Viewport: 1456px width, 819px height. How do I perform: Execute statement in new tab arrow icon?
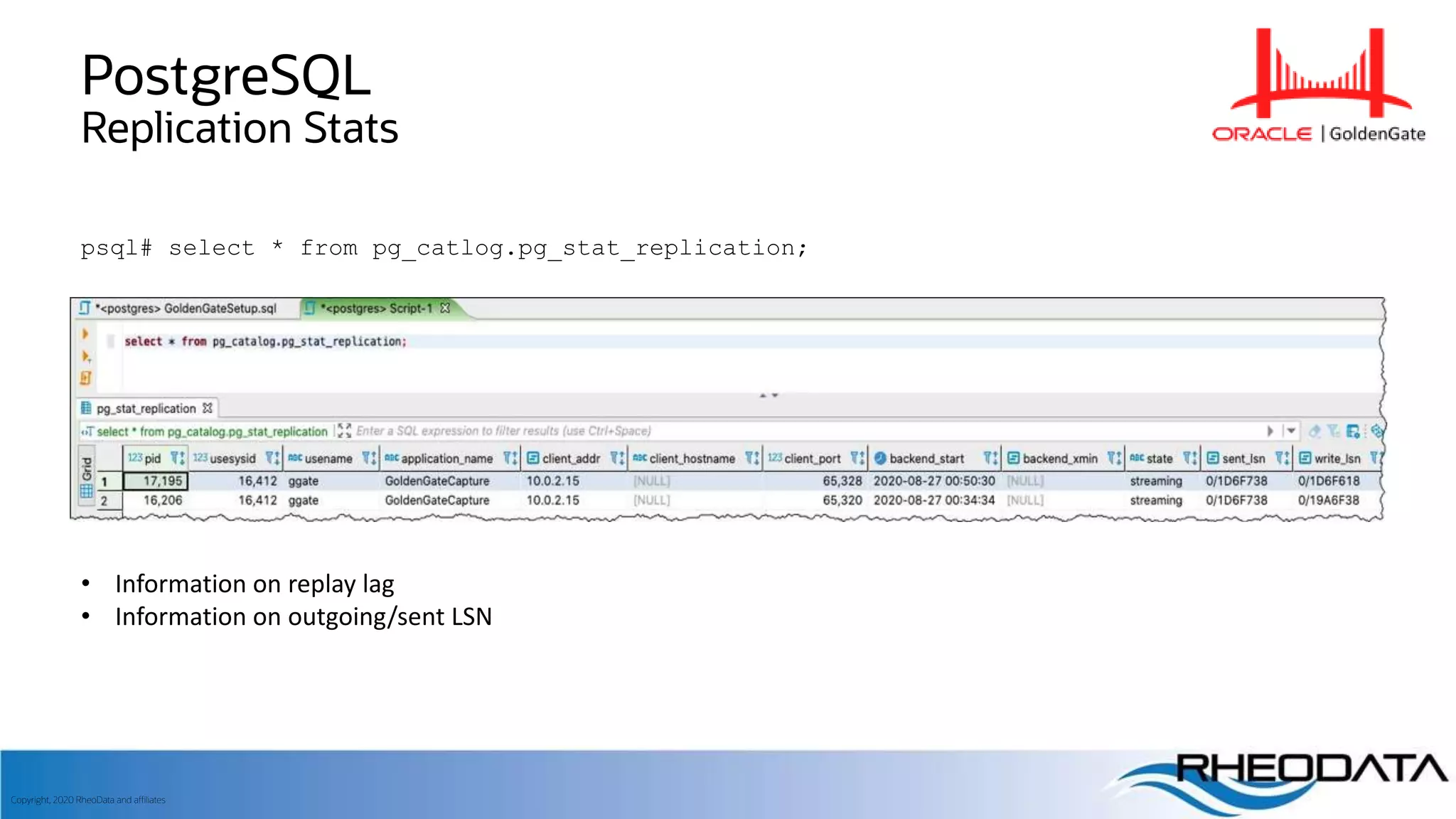[x=86, y=356]
